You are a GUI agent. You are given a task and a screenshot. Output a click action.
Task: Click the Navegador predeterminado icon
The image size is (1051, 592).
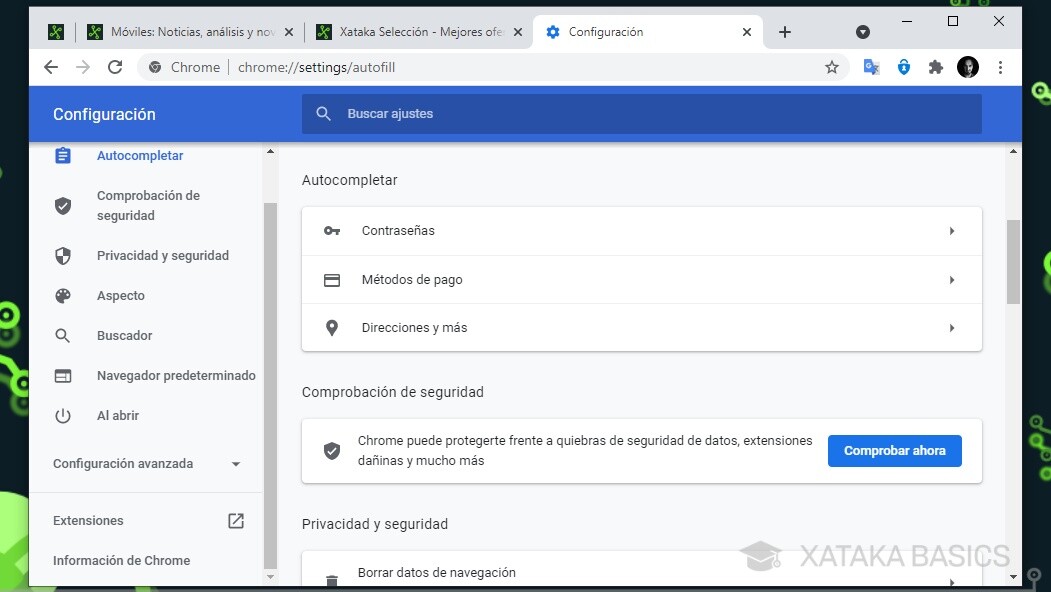point(62,375)
